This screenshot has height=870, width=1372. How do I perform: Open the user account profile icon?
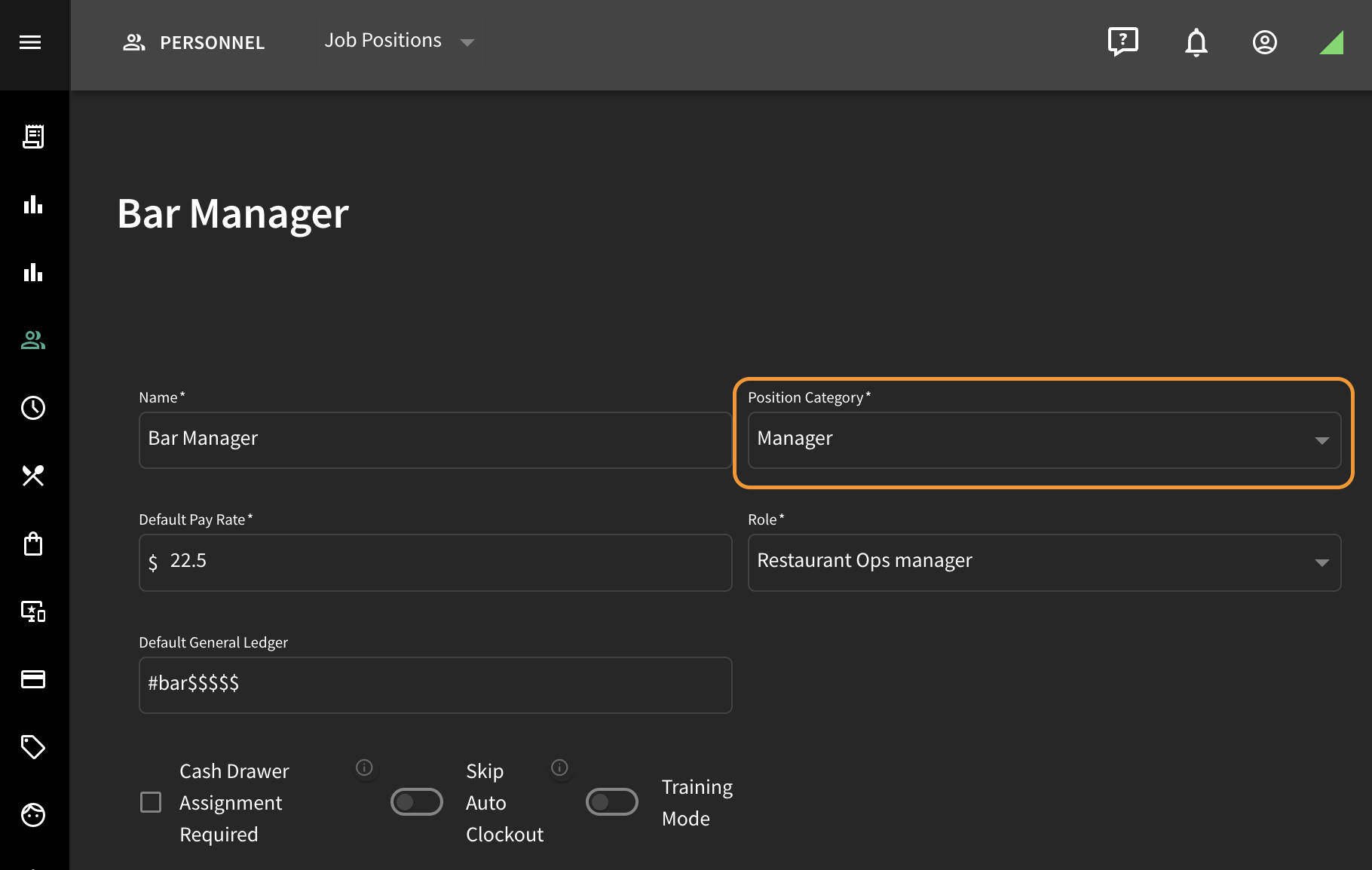click(x=1264, y=42)
